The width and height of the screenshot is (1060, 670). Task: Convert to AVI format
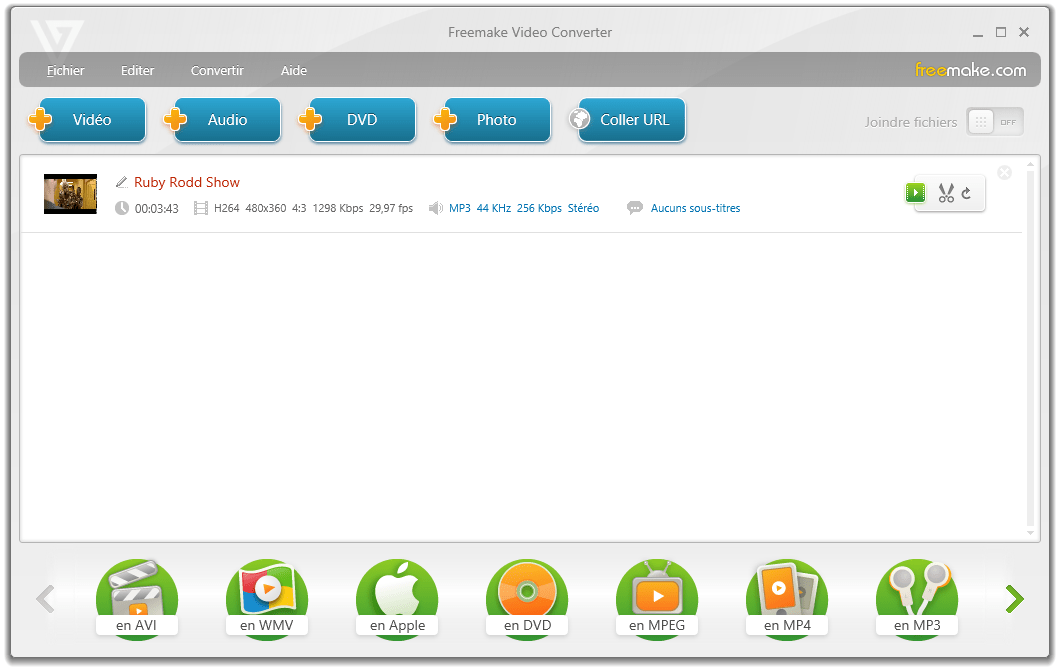[x=137, y=598]
